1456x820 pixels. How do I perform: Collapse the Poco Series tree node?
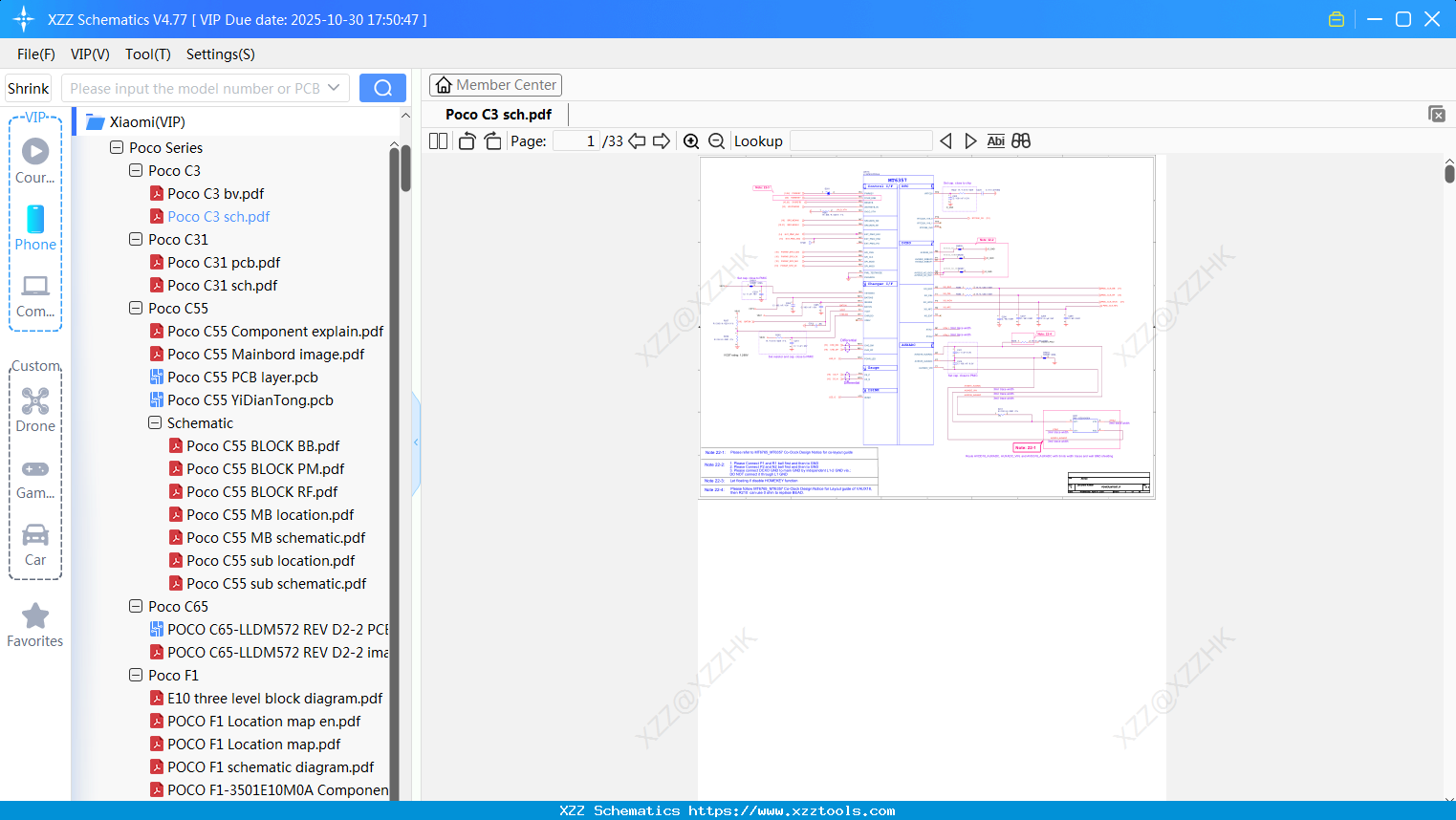(117, 147)
